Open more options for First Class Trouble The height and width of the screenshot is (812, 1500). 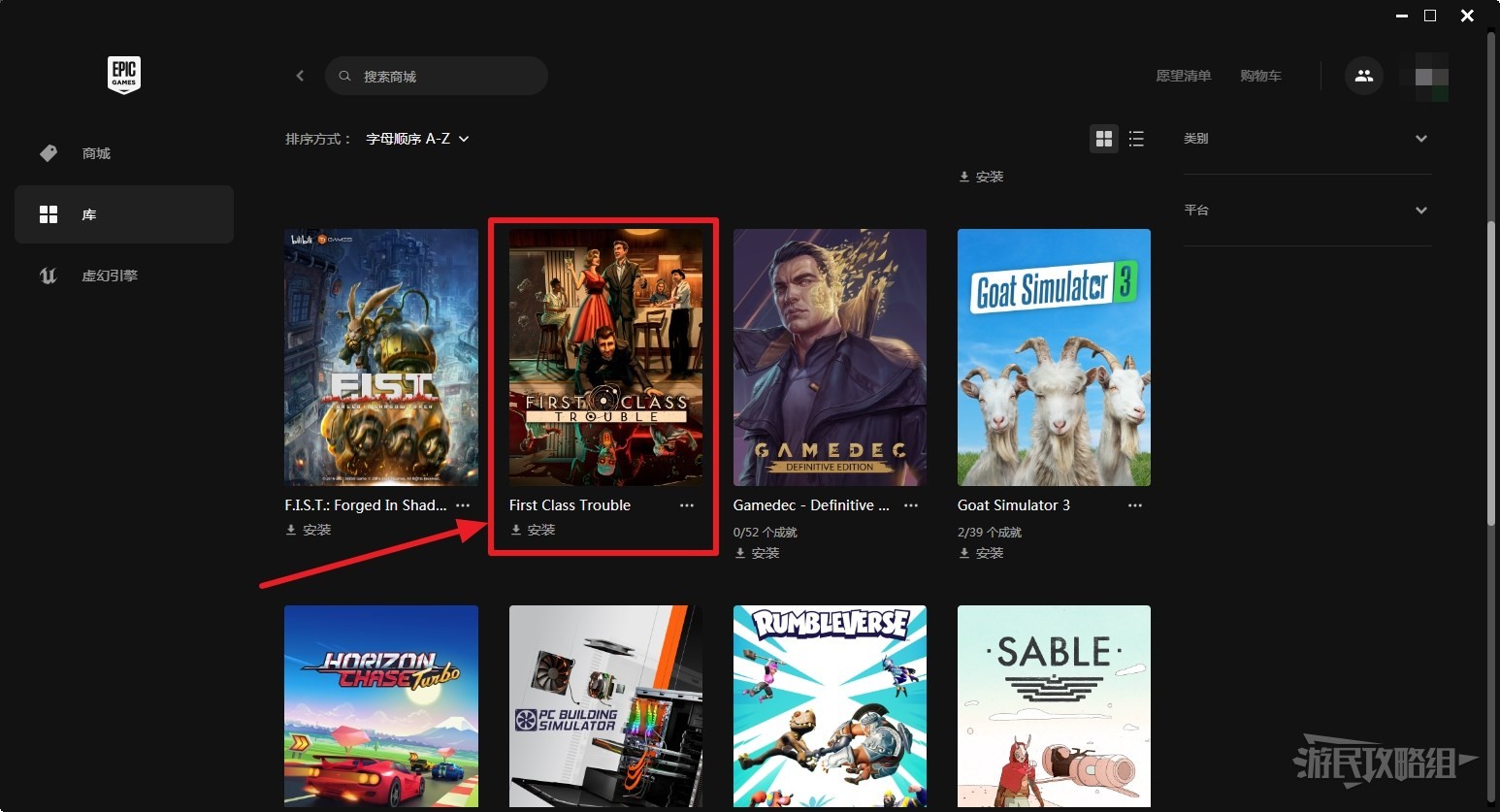(687, 505)
